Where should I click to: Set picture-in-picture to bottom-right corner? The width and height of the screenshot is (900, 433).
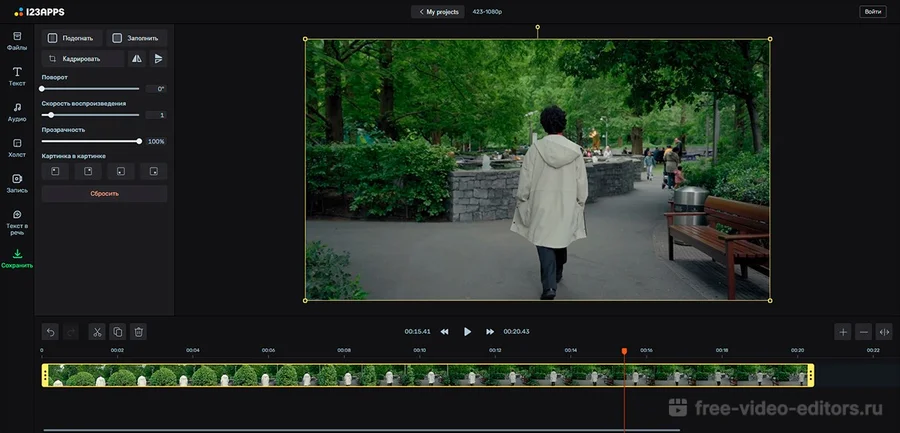[153, 171]
